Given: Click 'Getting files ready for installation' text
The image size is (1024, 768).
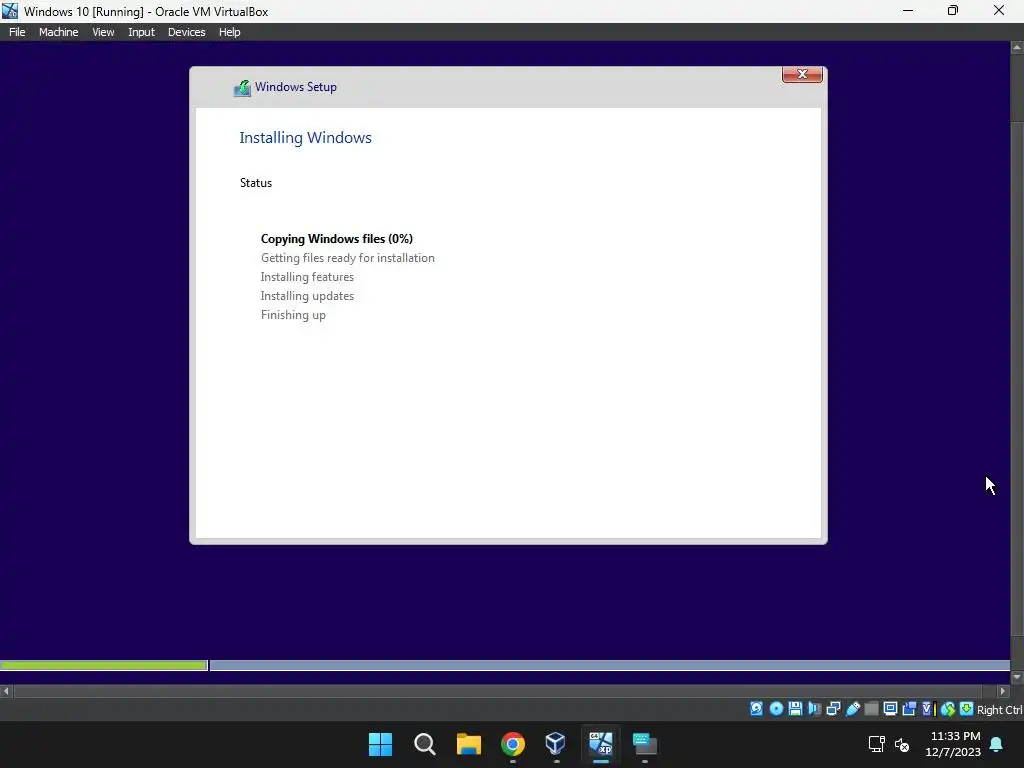Looking at the screenshot, I should coord(347,258).
